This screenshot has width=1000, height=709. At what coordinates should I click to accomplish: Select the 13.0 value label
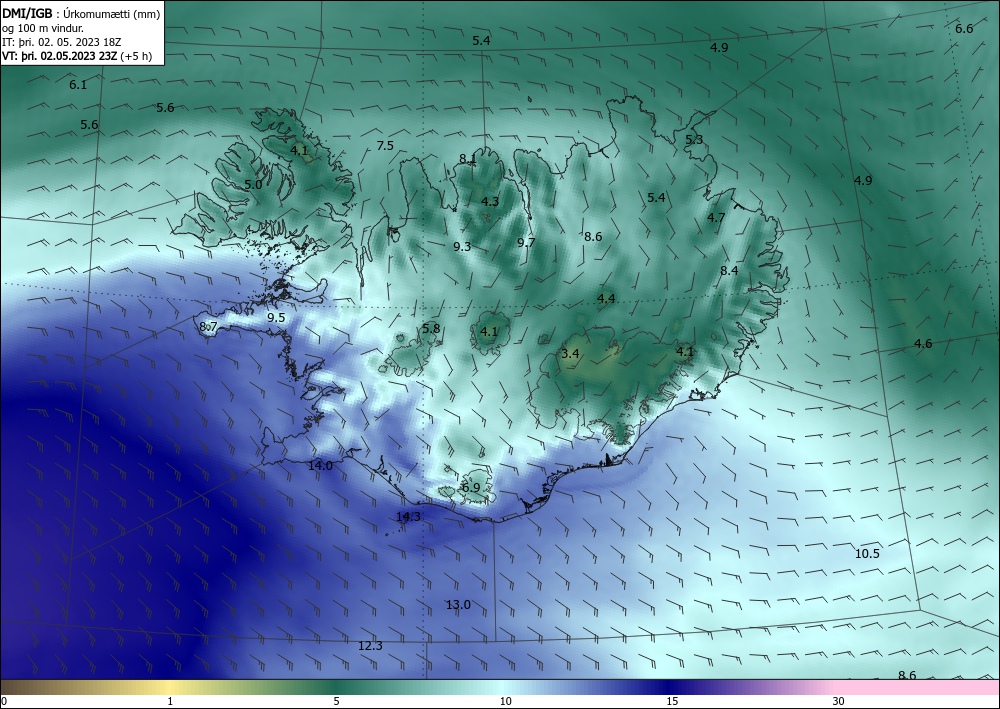[458, 605]
